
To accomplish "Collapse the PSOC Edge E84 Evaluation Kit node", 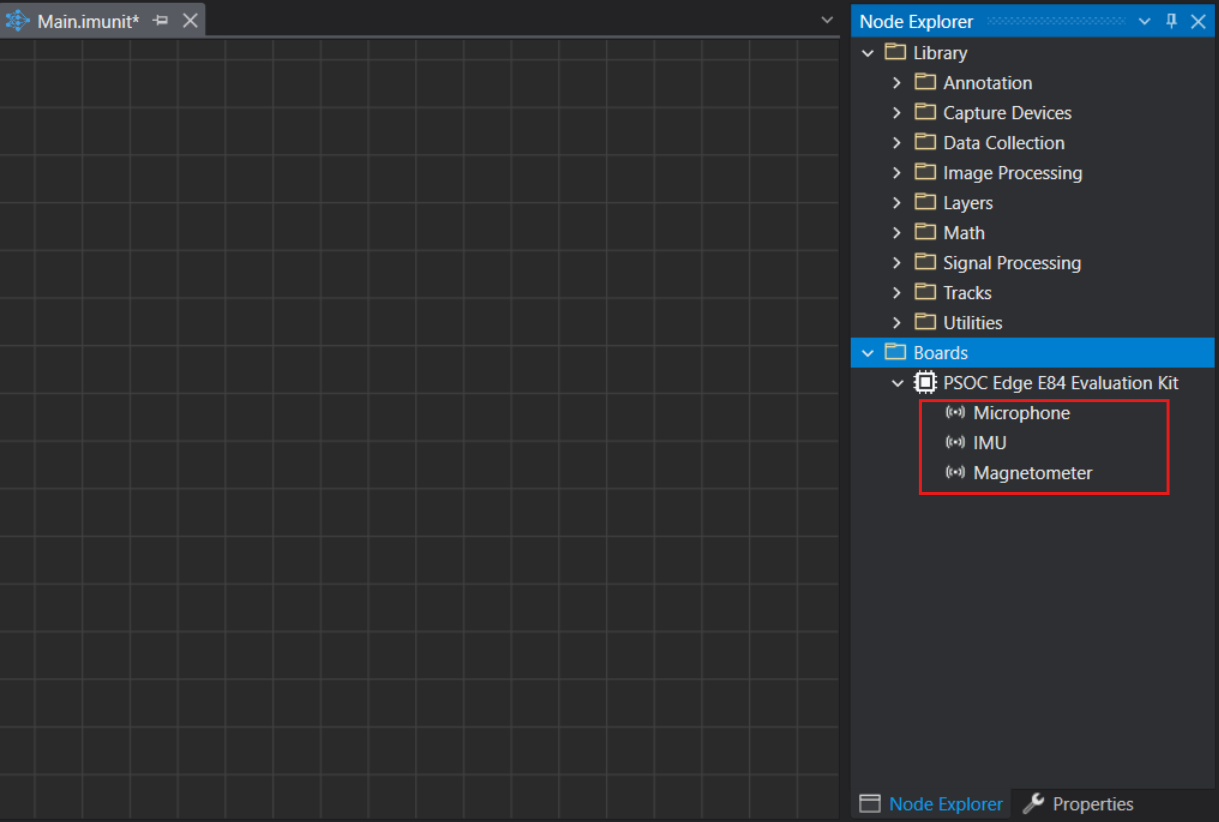I will (x=897, y=383).
